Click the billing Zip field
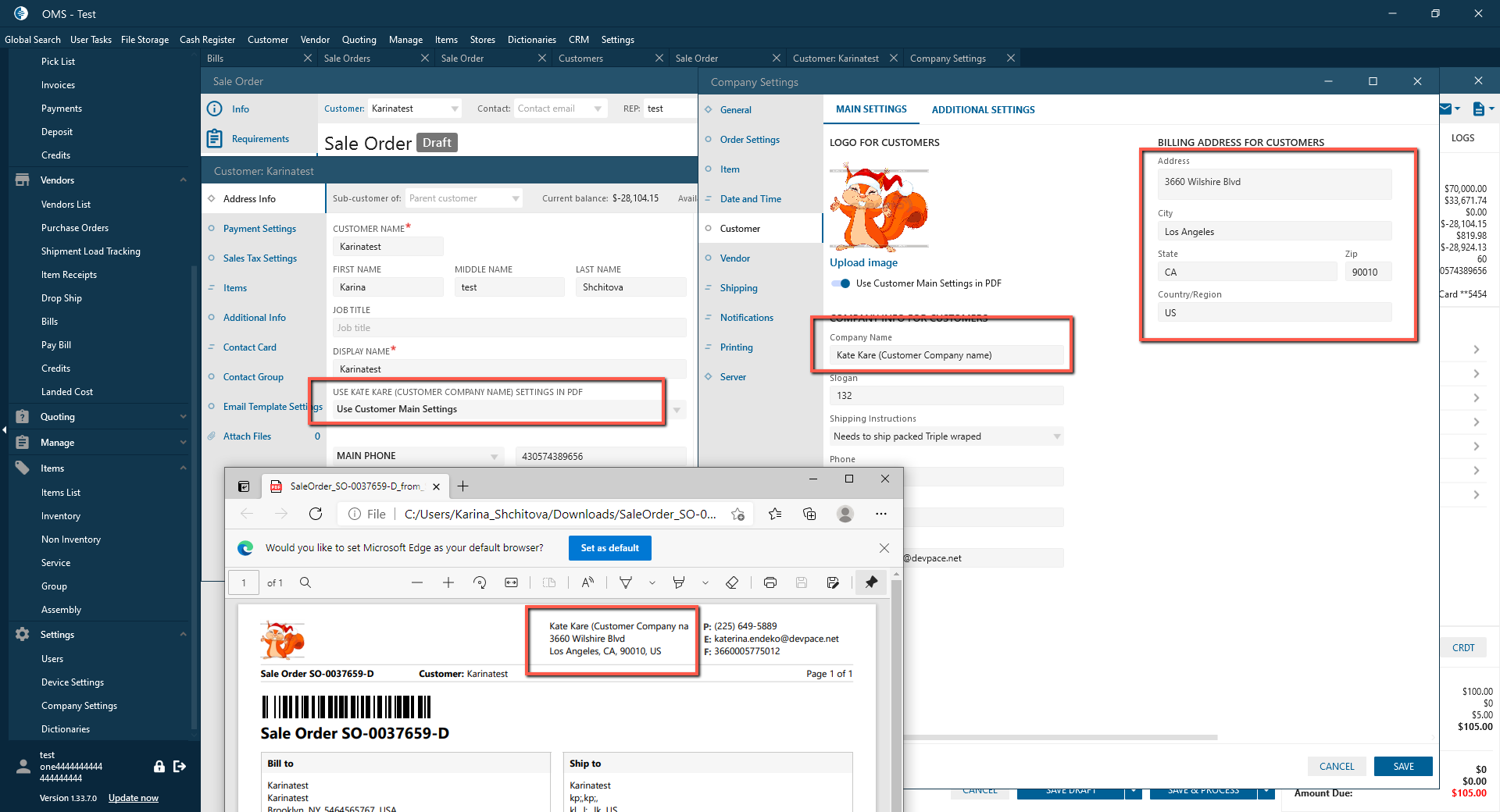Screen dimensions: 1500x812 (x=1368, y=272)
